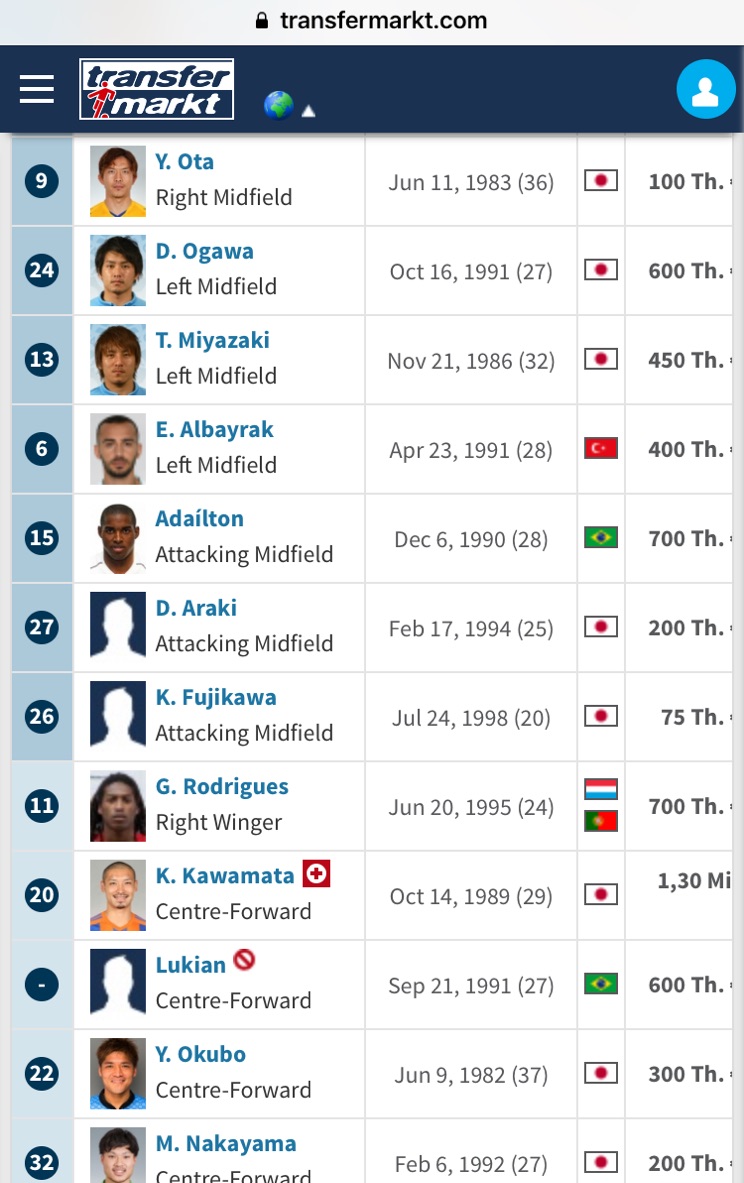This screenshot has height=1183, width=744.
Task: Open the user profile icon
Action: tap(705, 90)
